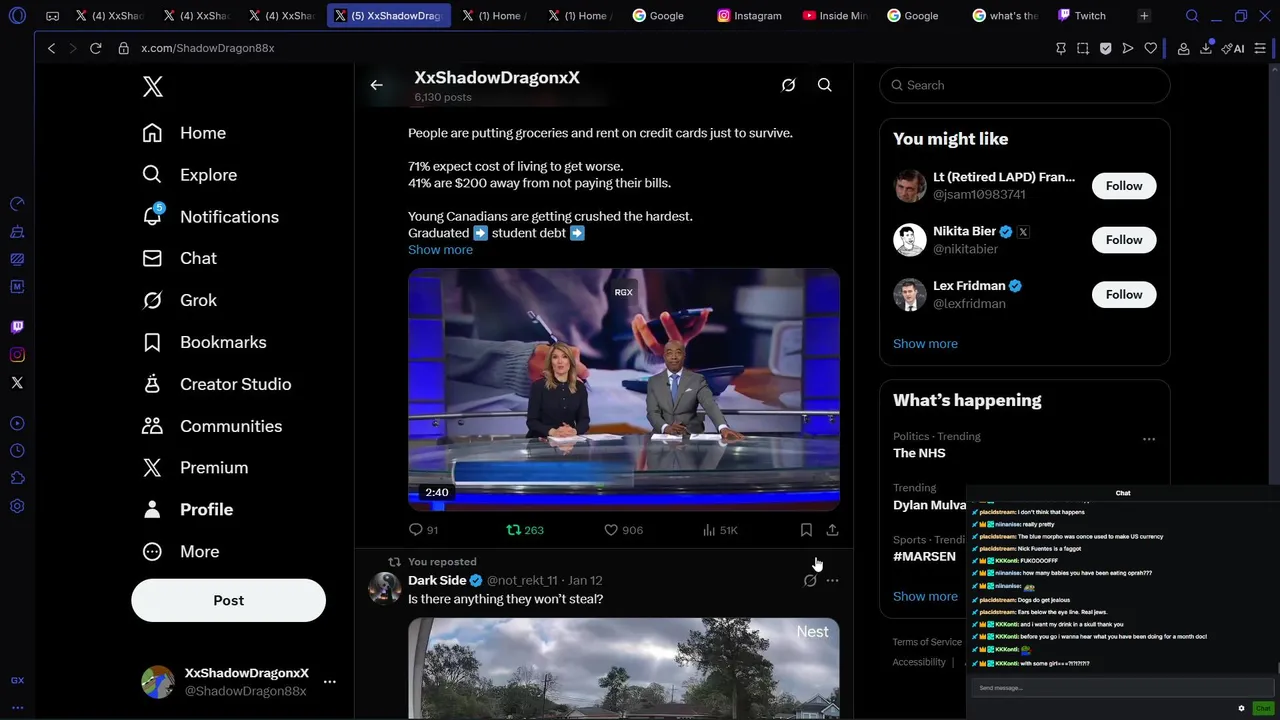Reload the page
Viewport: 1280px width, 720px height.
point(95,48)
